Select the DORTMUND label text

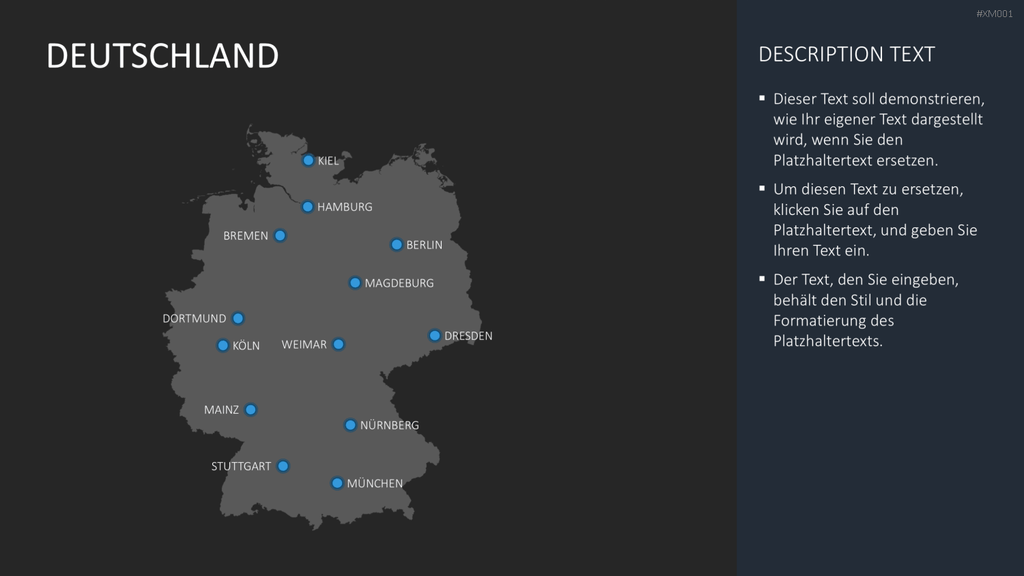point(195,319)
